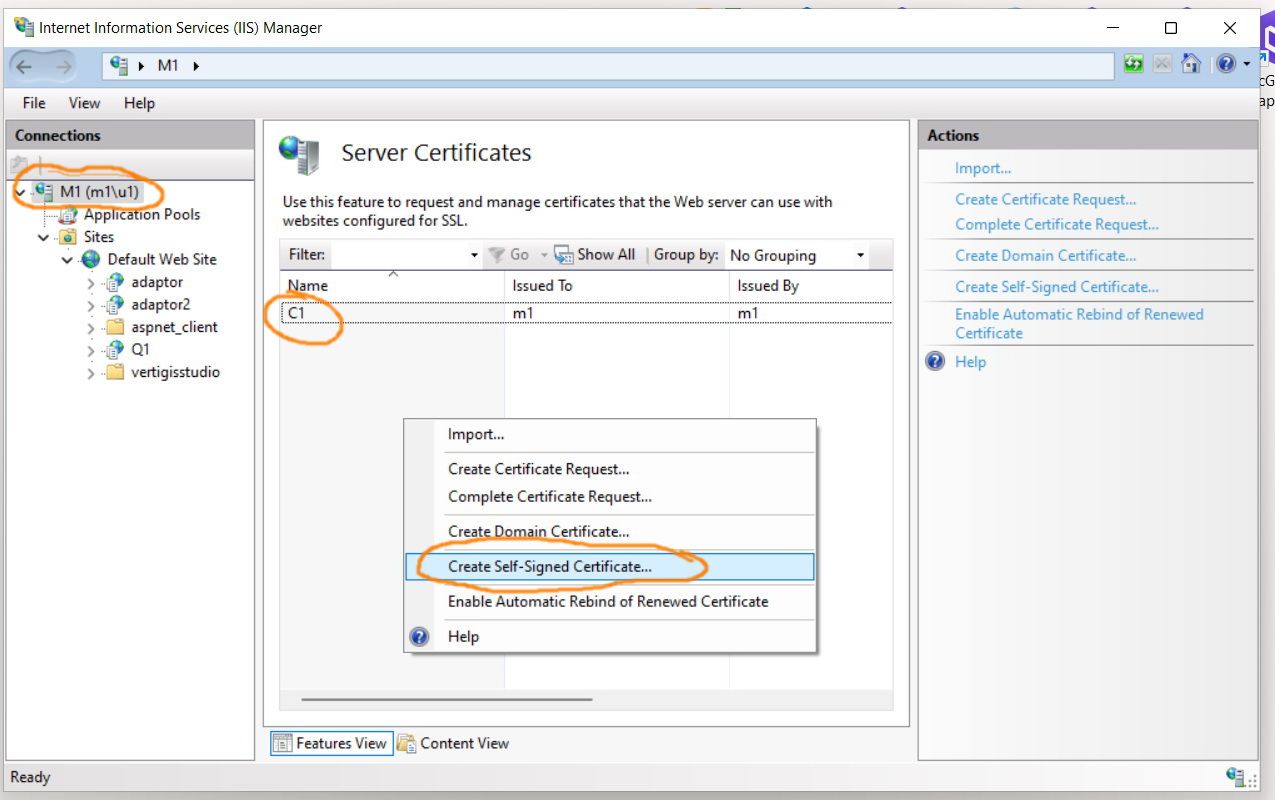Open the Filter dropdown arrow
Viewport: 1275px width, 800px height.
(x=475, y=255)
